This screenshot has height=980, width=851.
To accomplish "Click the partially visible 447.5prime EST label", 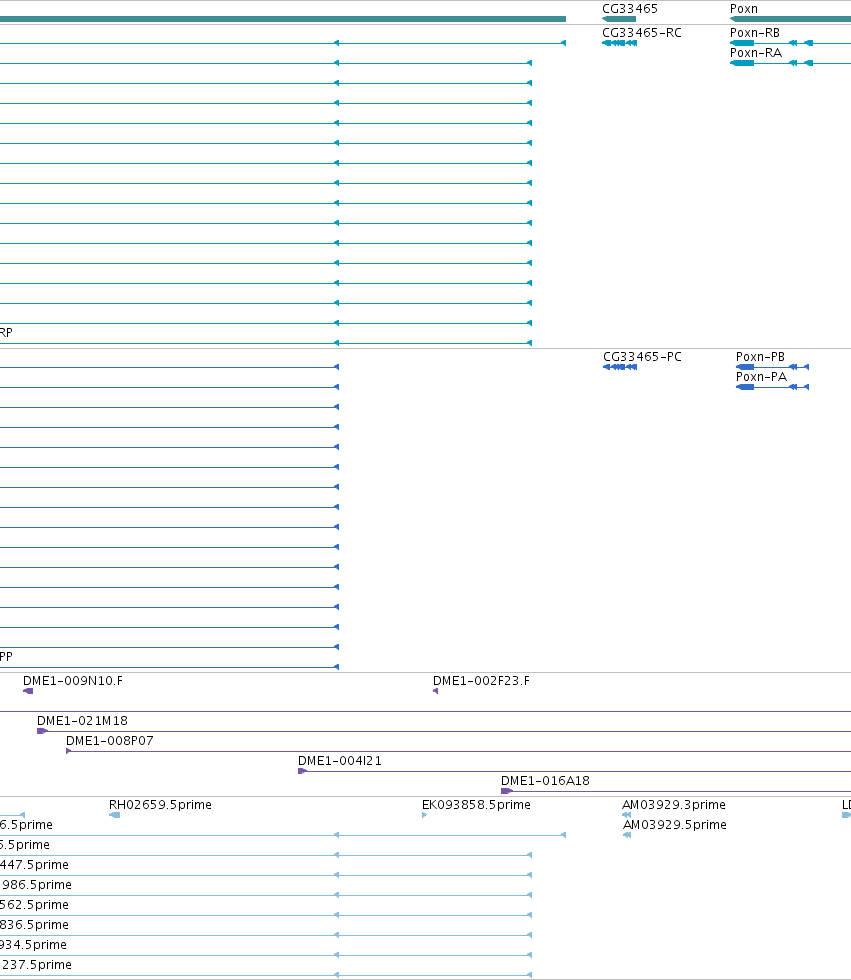I will 34,864.
